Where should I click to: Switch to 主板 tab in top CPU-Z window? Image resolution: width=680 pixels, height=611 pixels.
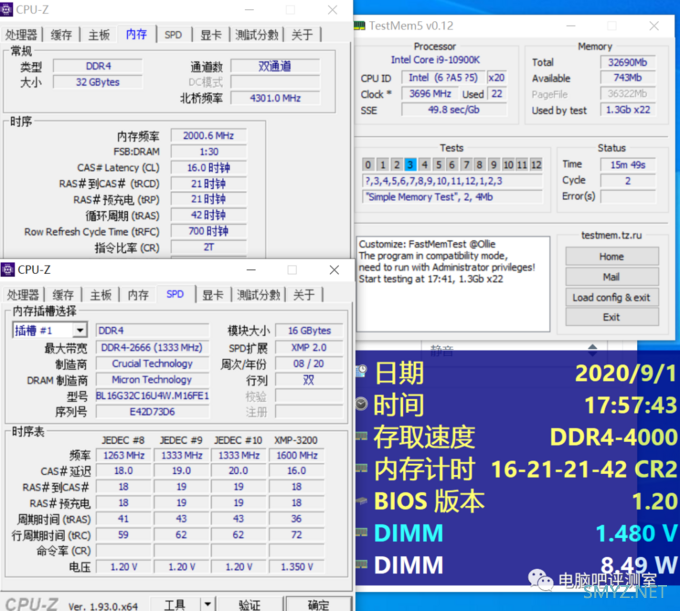pos(99,35)
